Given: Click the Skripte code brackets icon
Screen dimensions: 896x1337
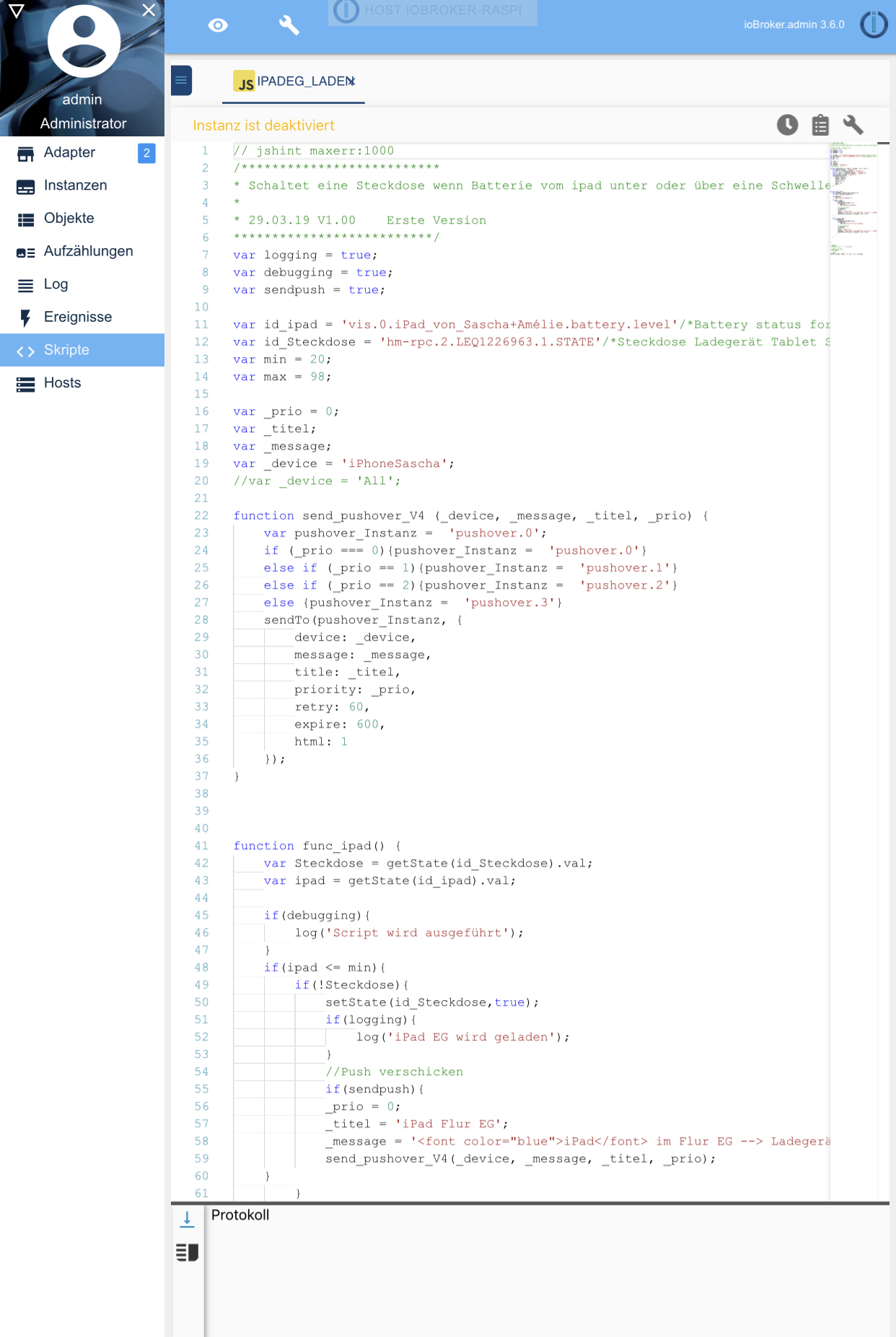Looking at the screenshot, I should point(25,351).
